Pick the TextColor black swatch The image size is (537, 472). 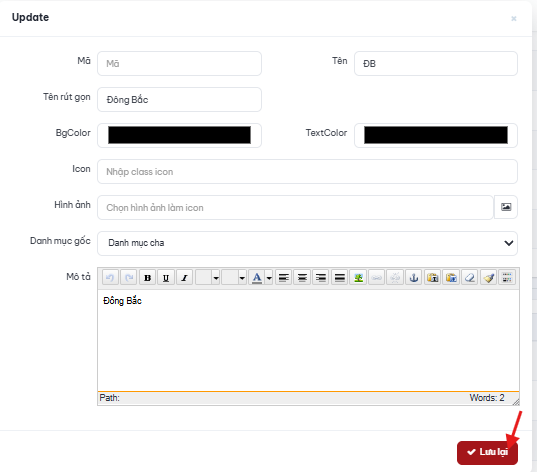436,135
